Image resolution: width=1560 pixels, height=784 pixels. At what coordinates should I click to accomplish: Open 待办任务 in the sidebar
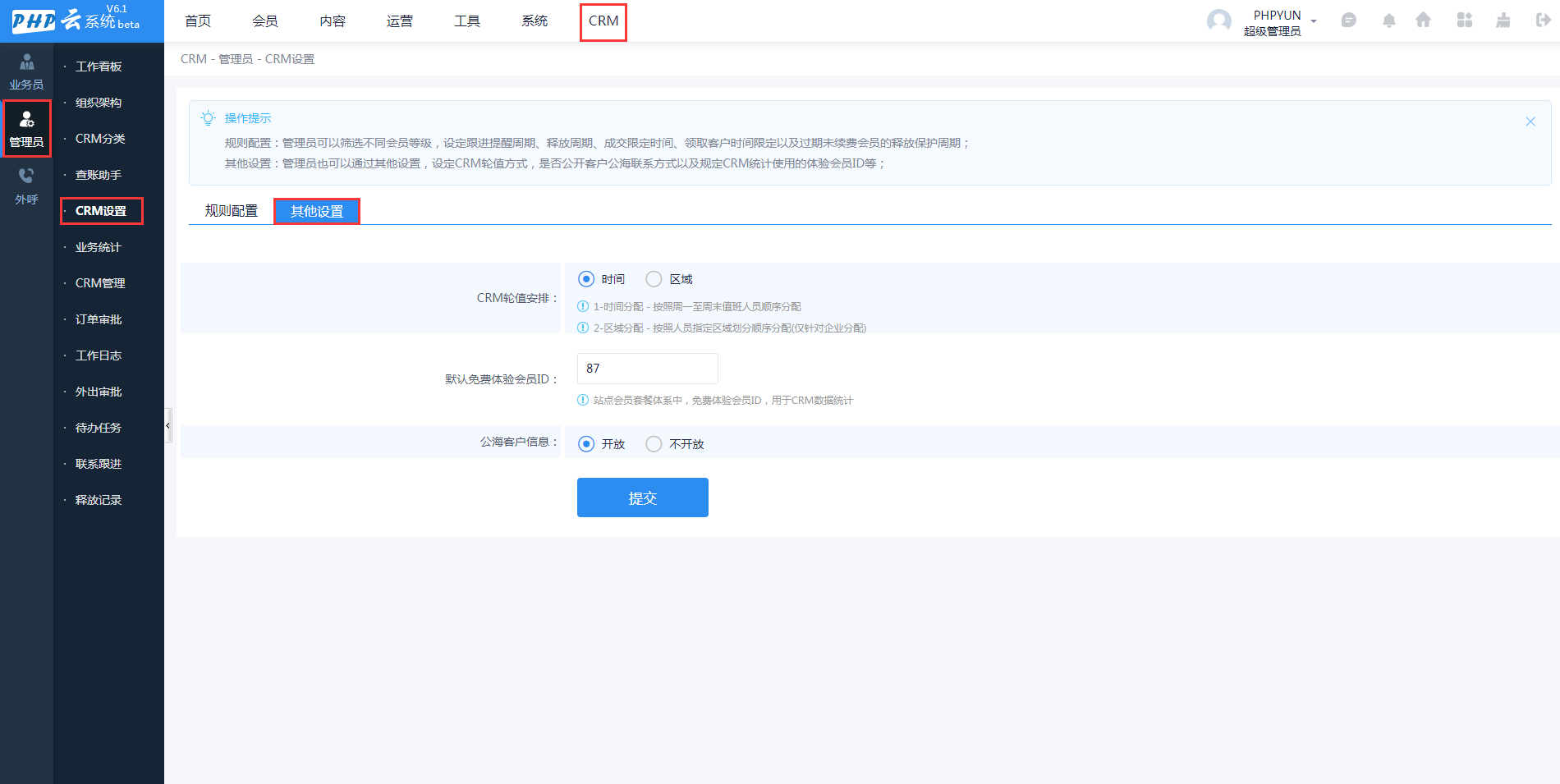click(x=99, y=428)
